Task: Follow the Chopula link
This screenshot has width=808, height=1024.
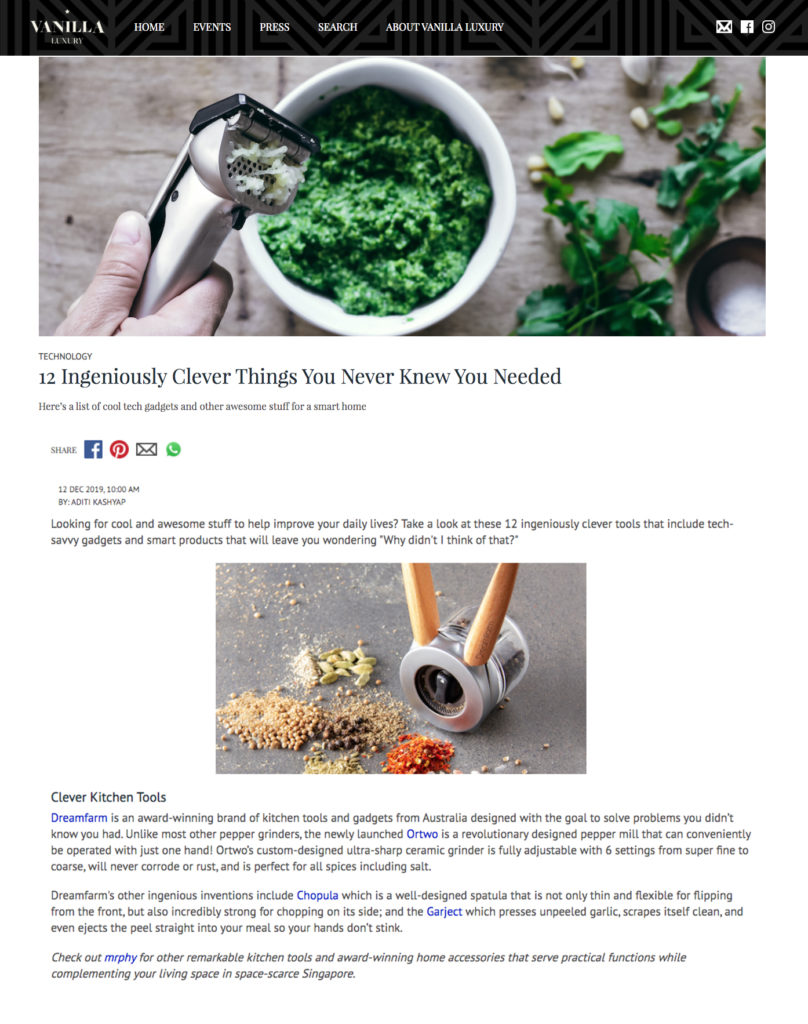Action: [317, 895]
